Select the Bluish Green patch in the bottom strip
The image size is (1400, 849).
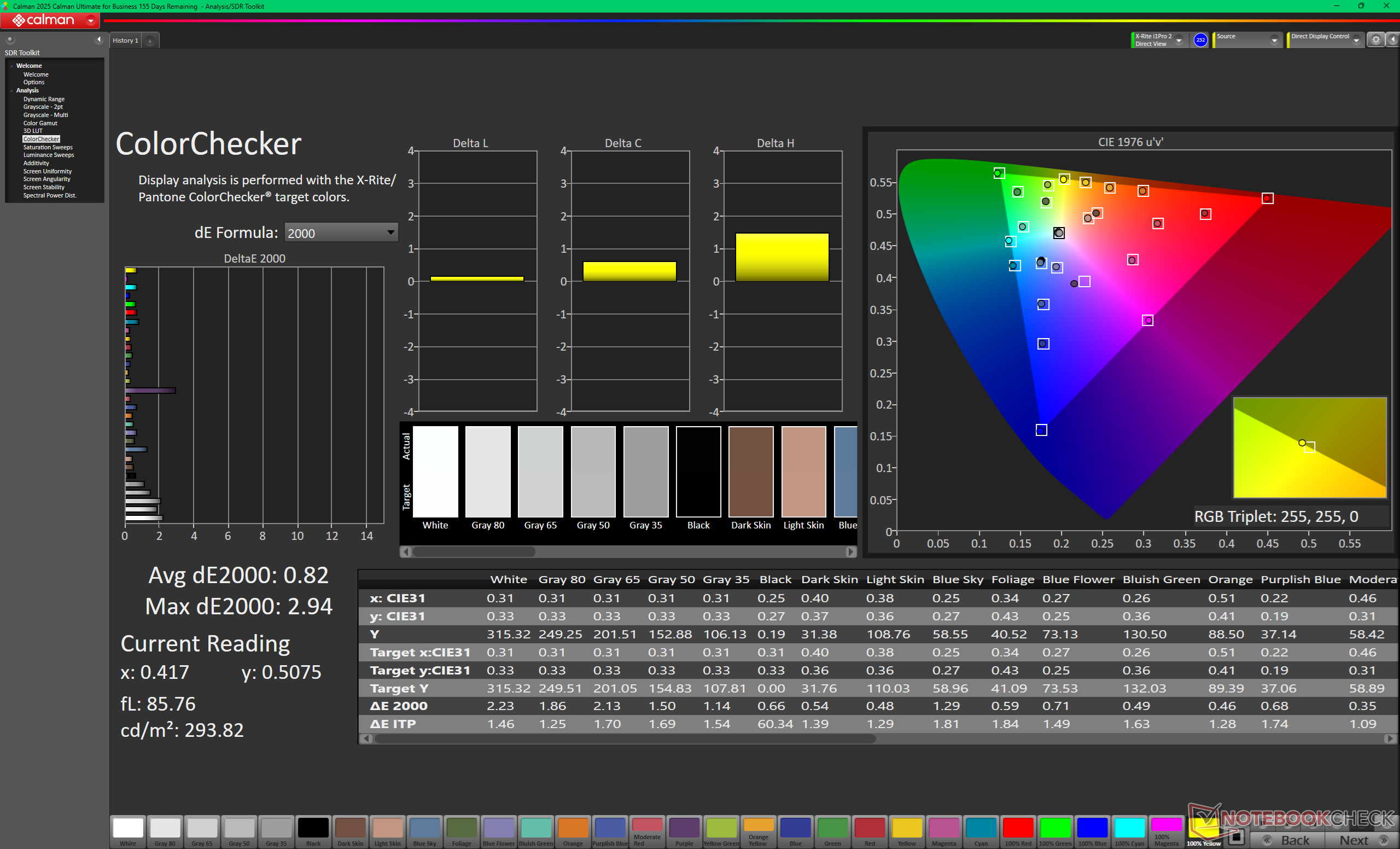(x=536, y=831)
